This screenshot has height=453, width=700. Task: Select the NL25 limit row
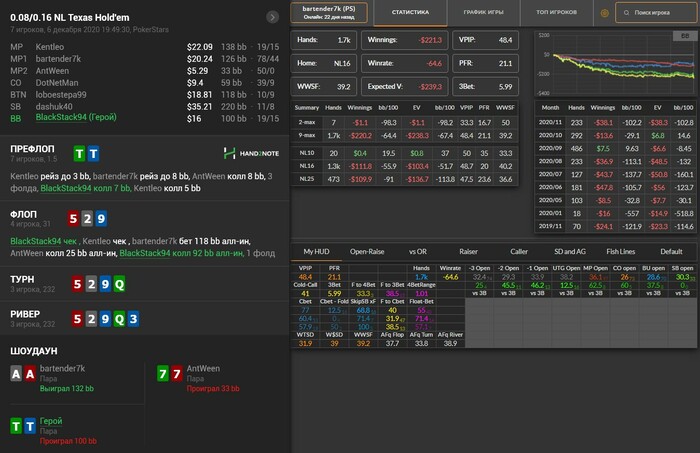(x=404, y=179)
